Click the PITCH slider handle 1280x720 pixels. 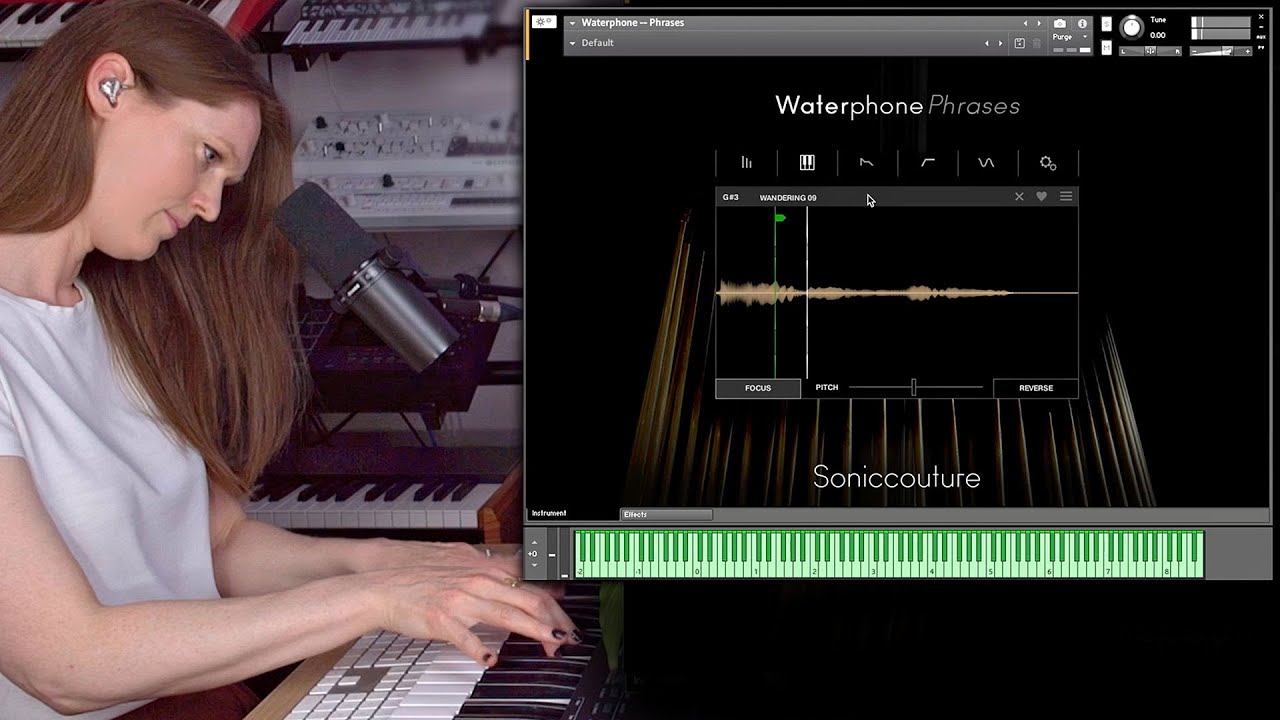pos(913,387)
